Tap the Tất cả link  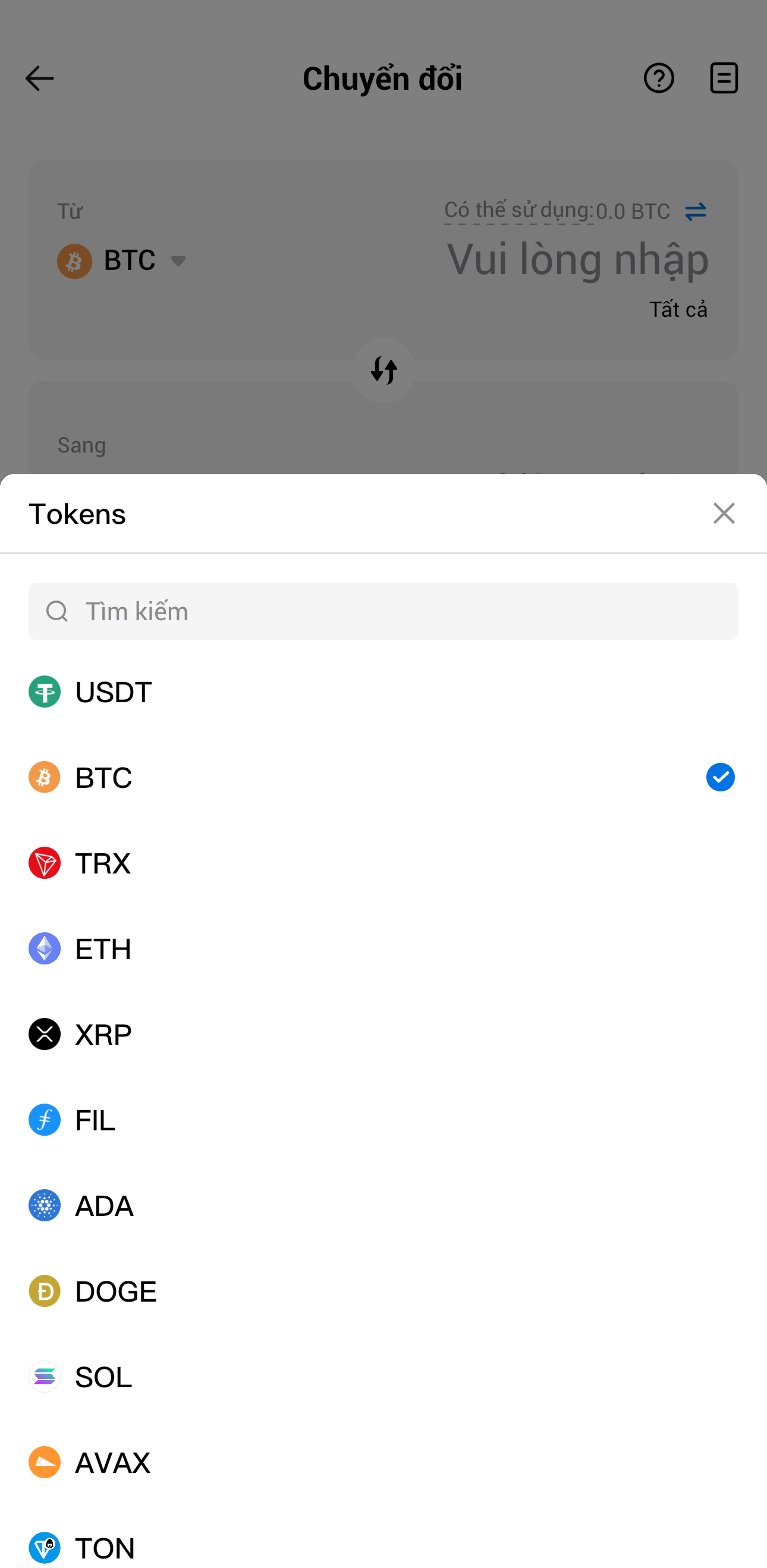point(678,310)
